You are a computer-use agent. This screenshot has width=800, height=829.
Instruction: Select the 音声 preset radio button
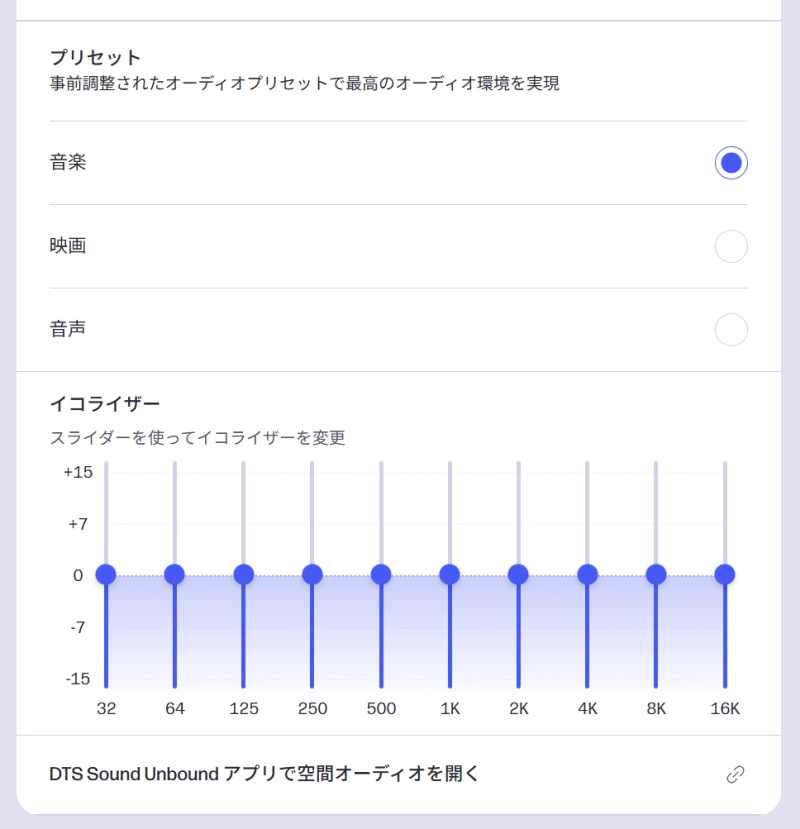731,328
